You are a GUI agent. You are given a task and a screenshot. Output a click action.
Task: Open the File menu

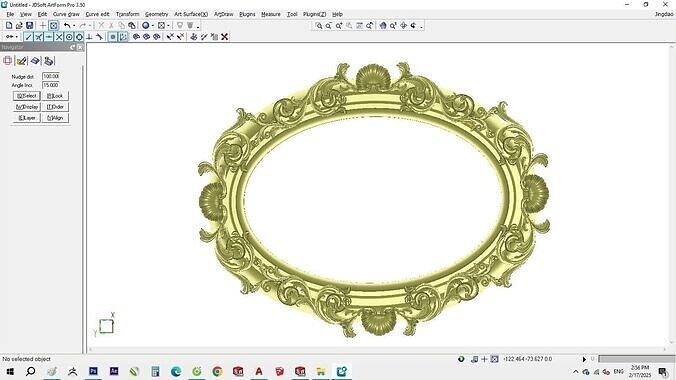tap(10, 14)
